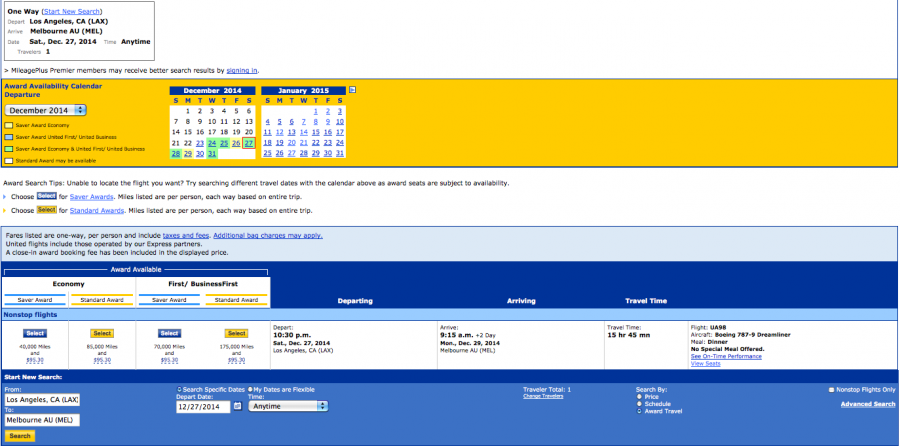Open the Advanced Search link
Screen dimensions: 900x446
coord(867,404)
